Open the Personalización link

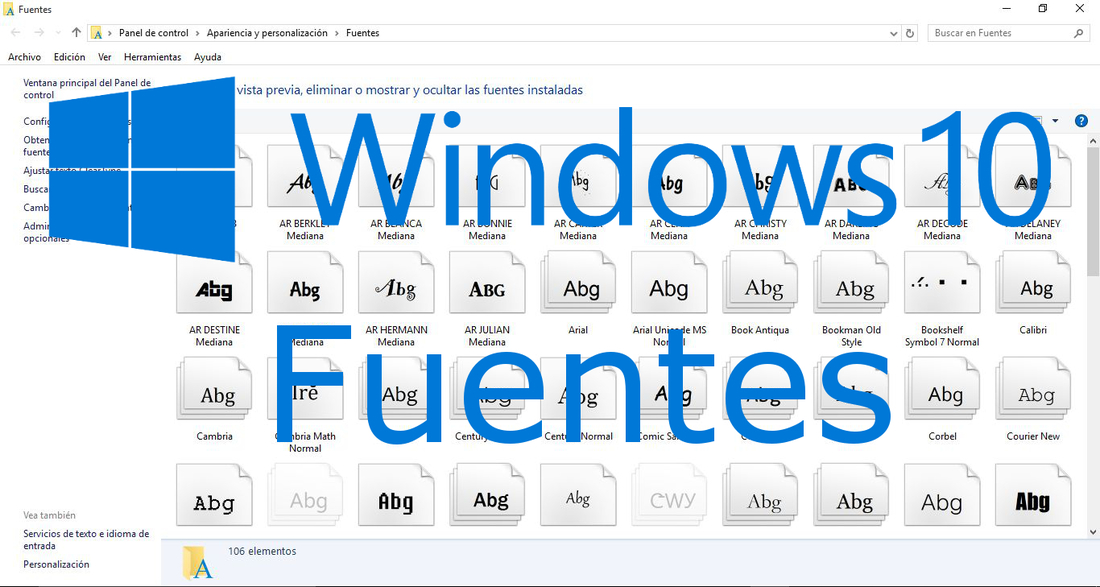click(x=56, y=564)
